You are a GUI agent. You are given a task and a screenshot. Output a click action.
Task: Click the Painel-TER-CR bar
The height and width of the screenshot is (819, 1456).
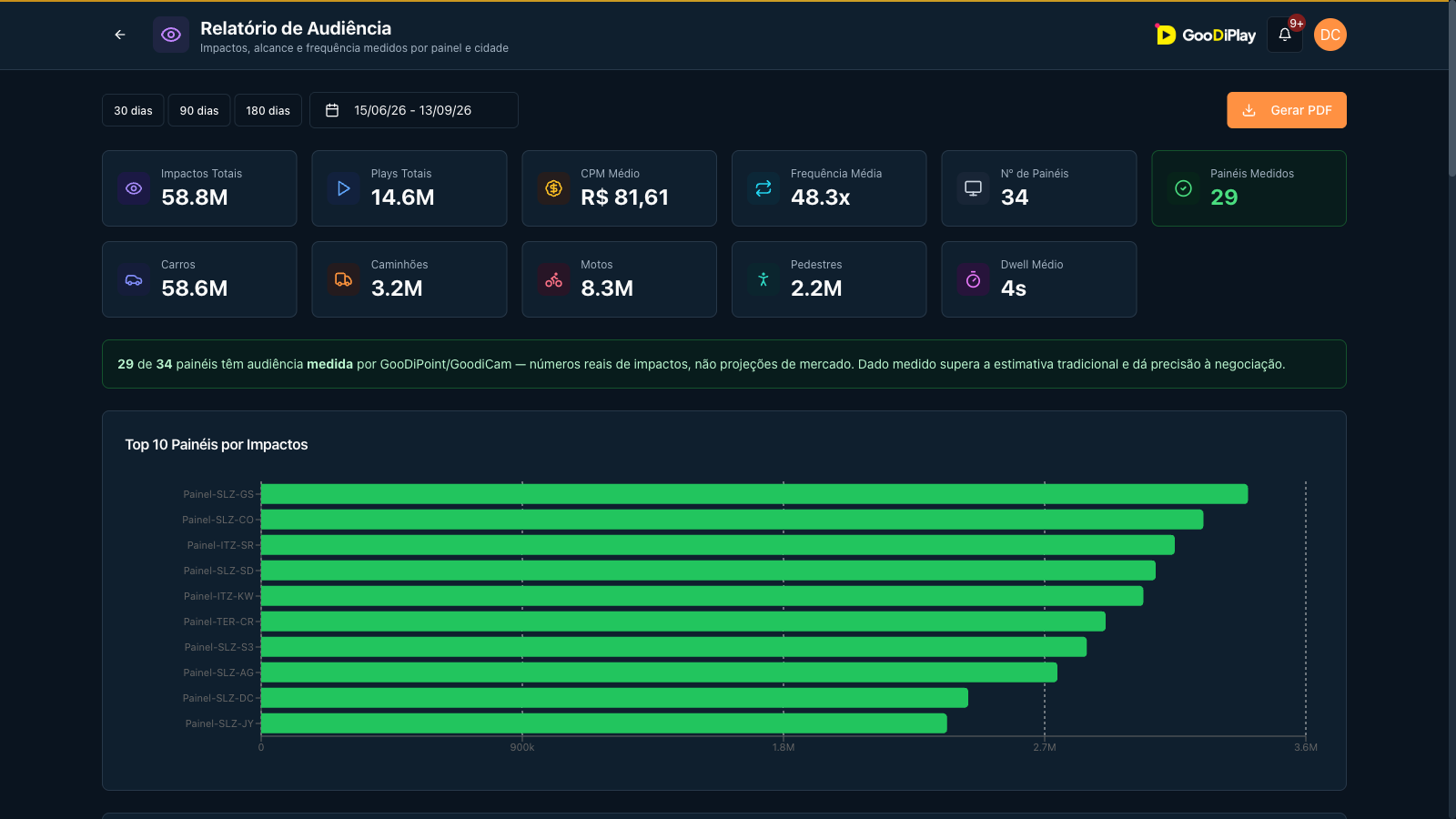tap(683, 622)
